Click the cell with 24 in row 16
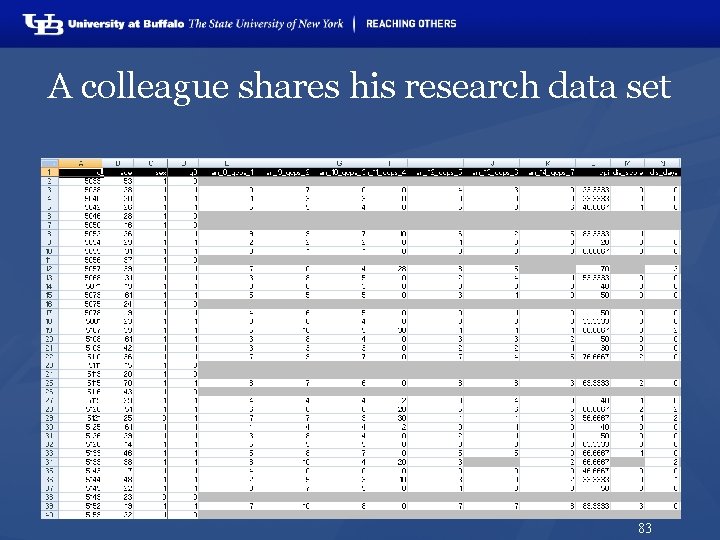This screenshot has height=540, width=720. pos(118,304)
